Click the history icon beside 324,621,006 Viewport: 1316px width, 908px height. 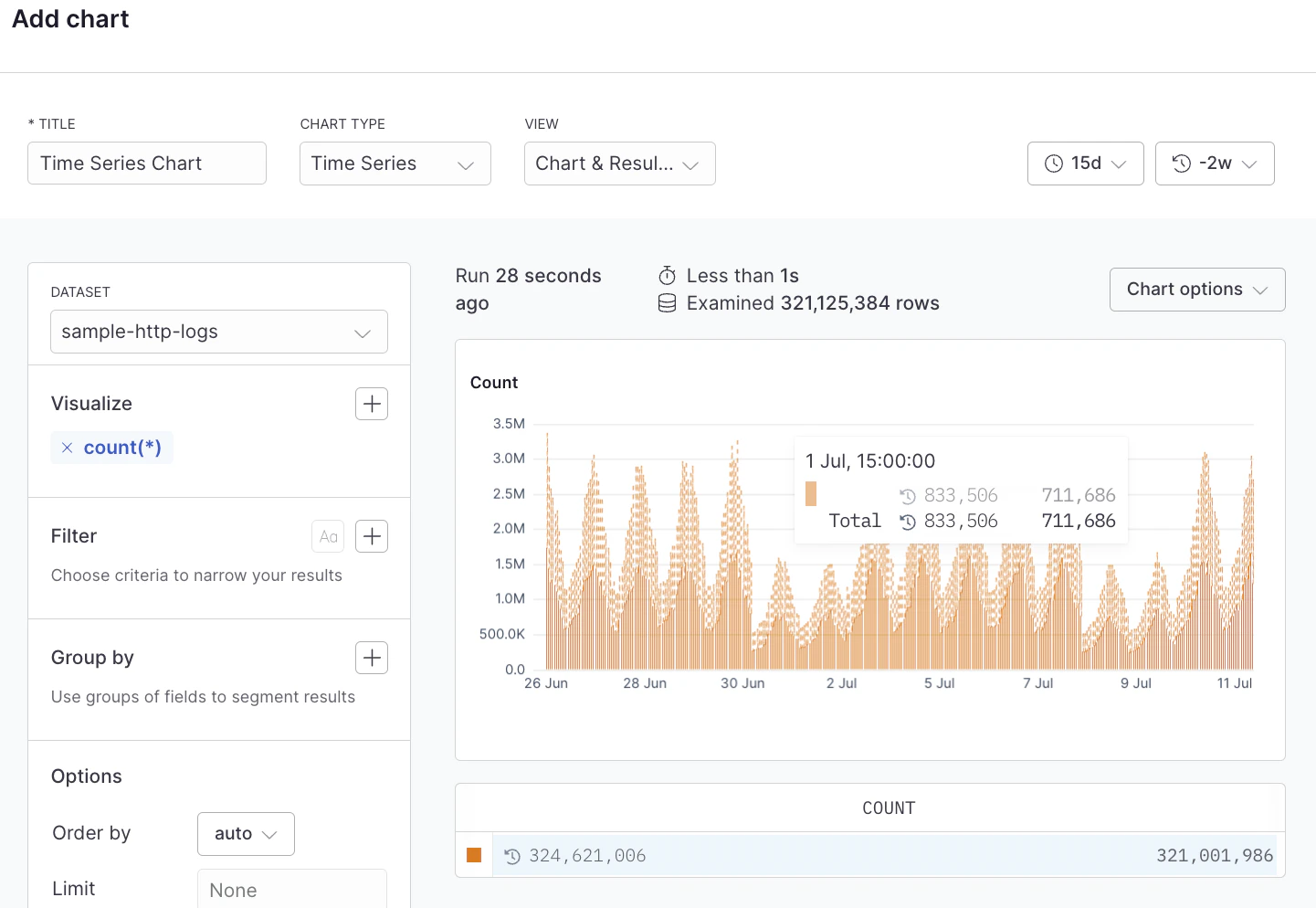(x=512, y=856)
